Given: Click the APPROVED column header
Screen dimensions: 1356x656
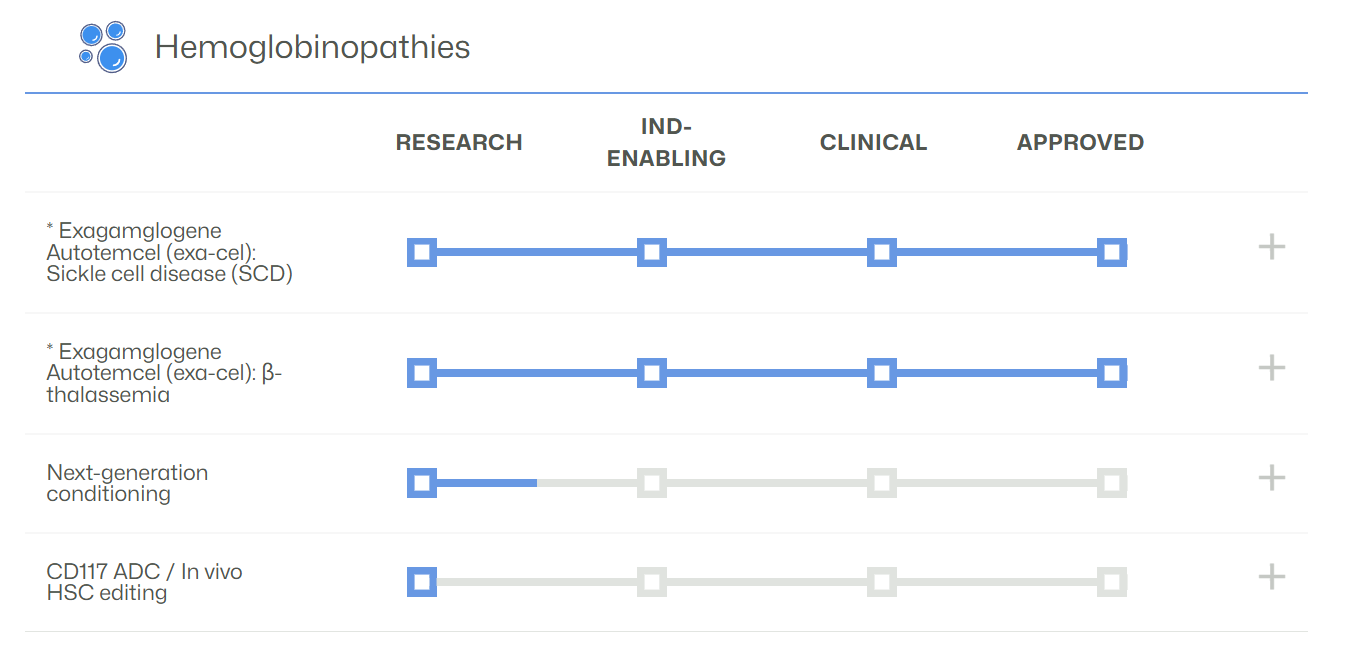Looking at the screenshot, I should point(1080,143).
